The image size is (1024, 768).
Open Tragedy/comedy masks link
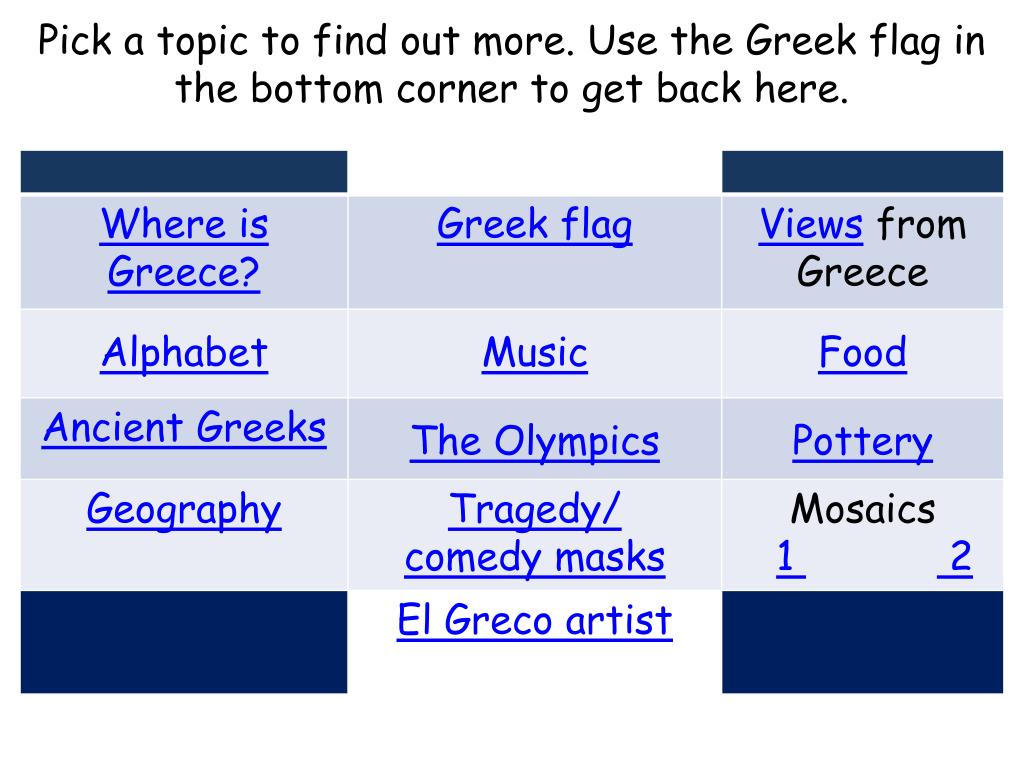point(535,534)
